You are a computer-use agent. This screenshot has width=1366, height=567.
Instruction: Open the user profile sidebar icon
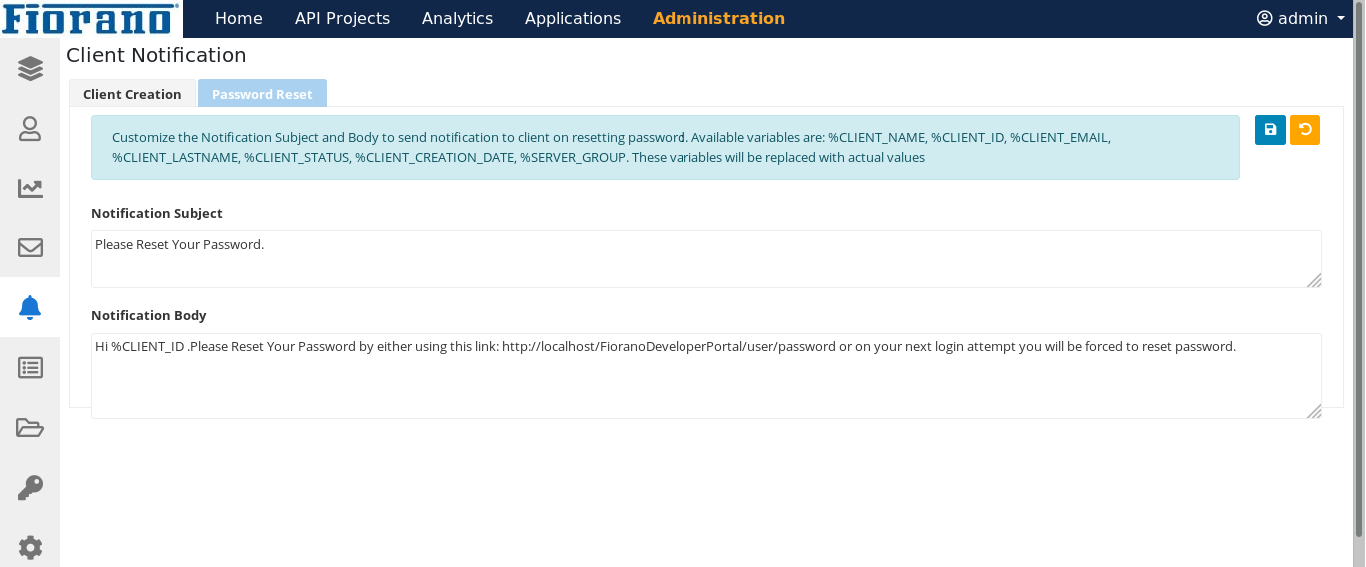[x=30, y=128]
